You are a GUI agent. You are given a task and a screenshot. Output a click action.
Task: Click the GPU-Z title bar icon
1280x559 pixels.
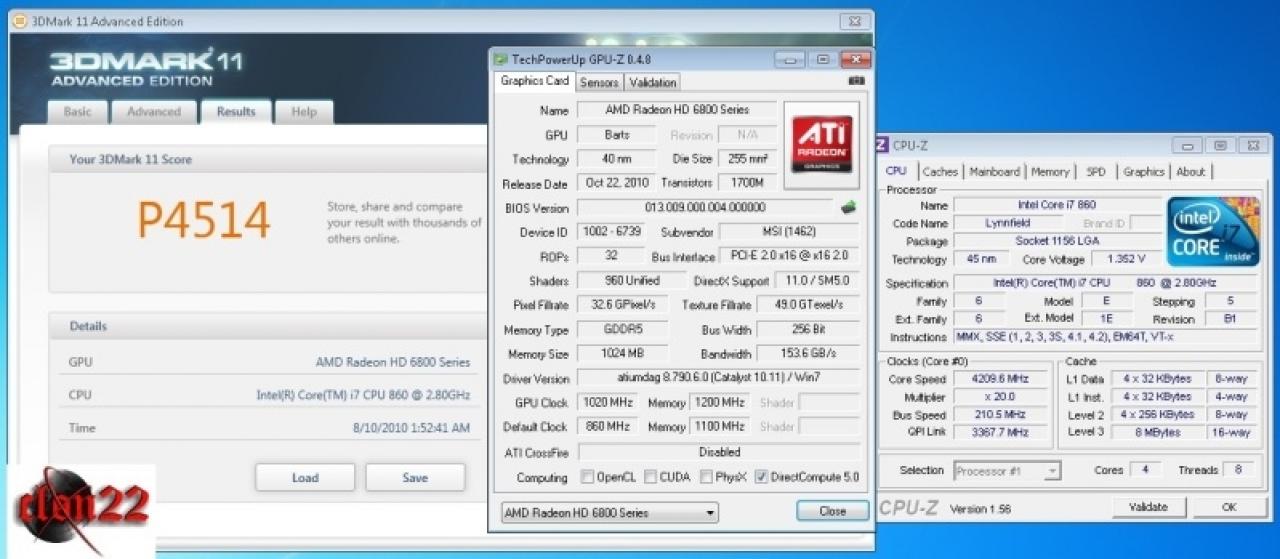point(502,59)
